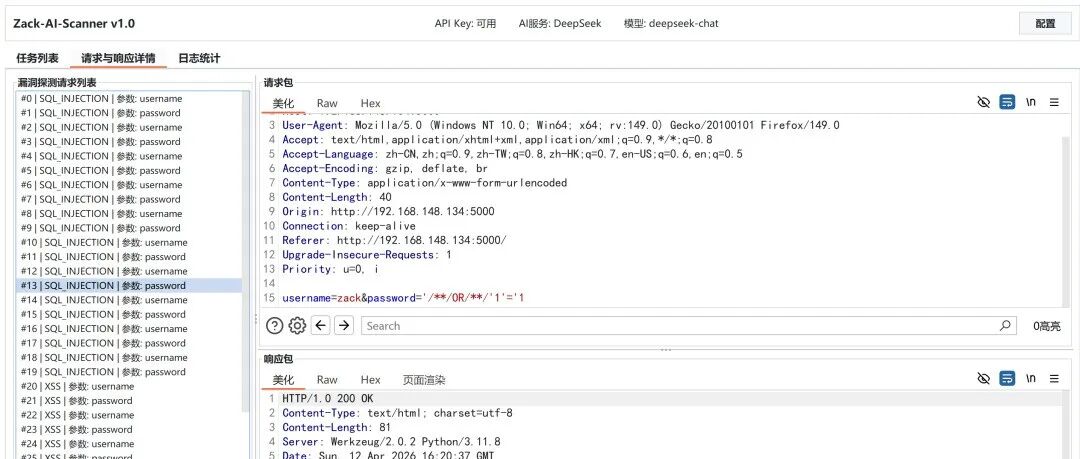Click the API Key: 可用 status text
The height and width of the screenshot is (459, 1080).
[465, 23]
